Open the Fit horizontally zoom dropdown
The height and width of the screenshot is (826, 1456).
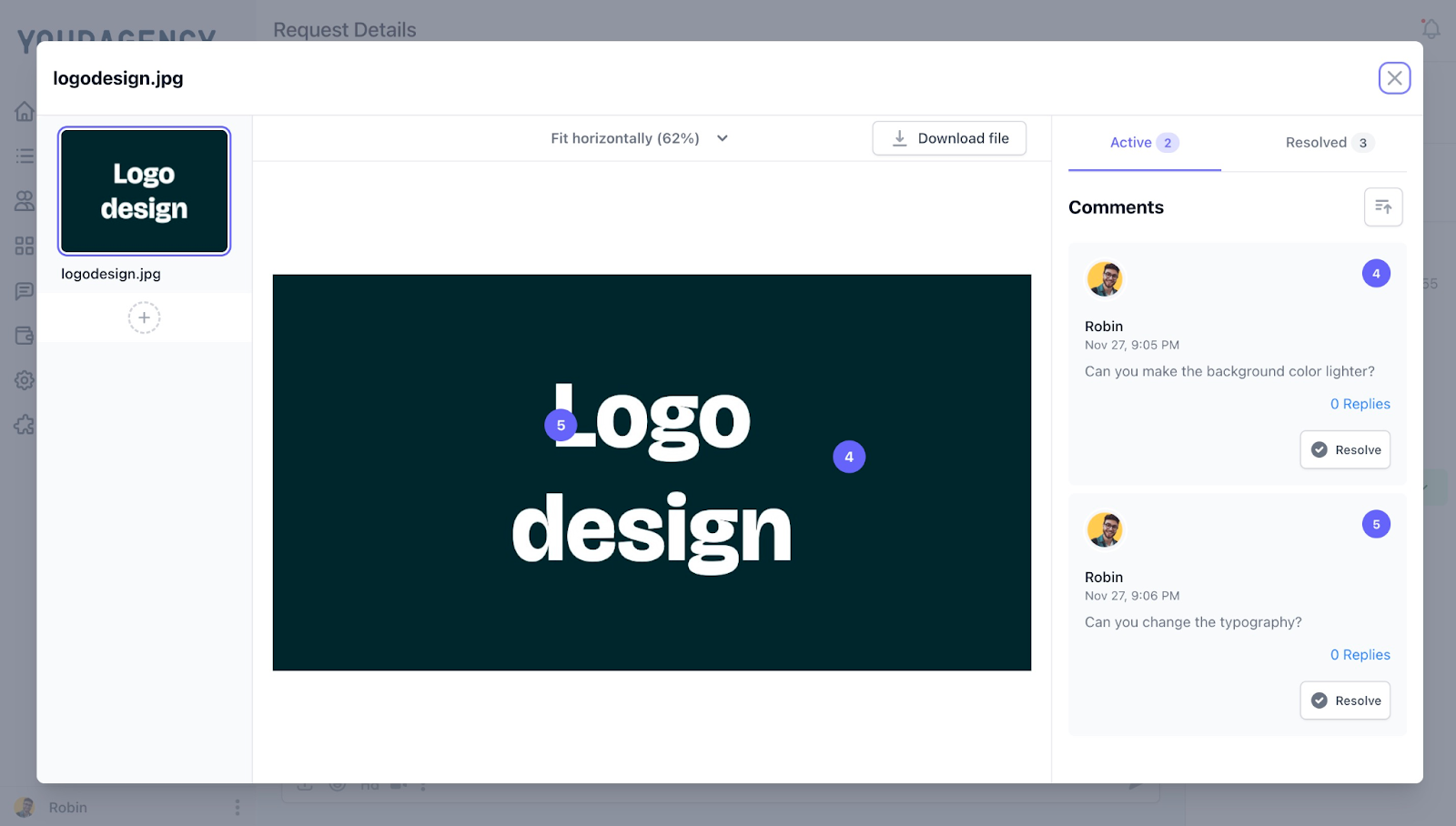(x=640, y=138)
